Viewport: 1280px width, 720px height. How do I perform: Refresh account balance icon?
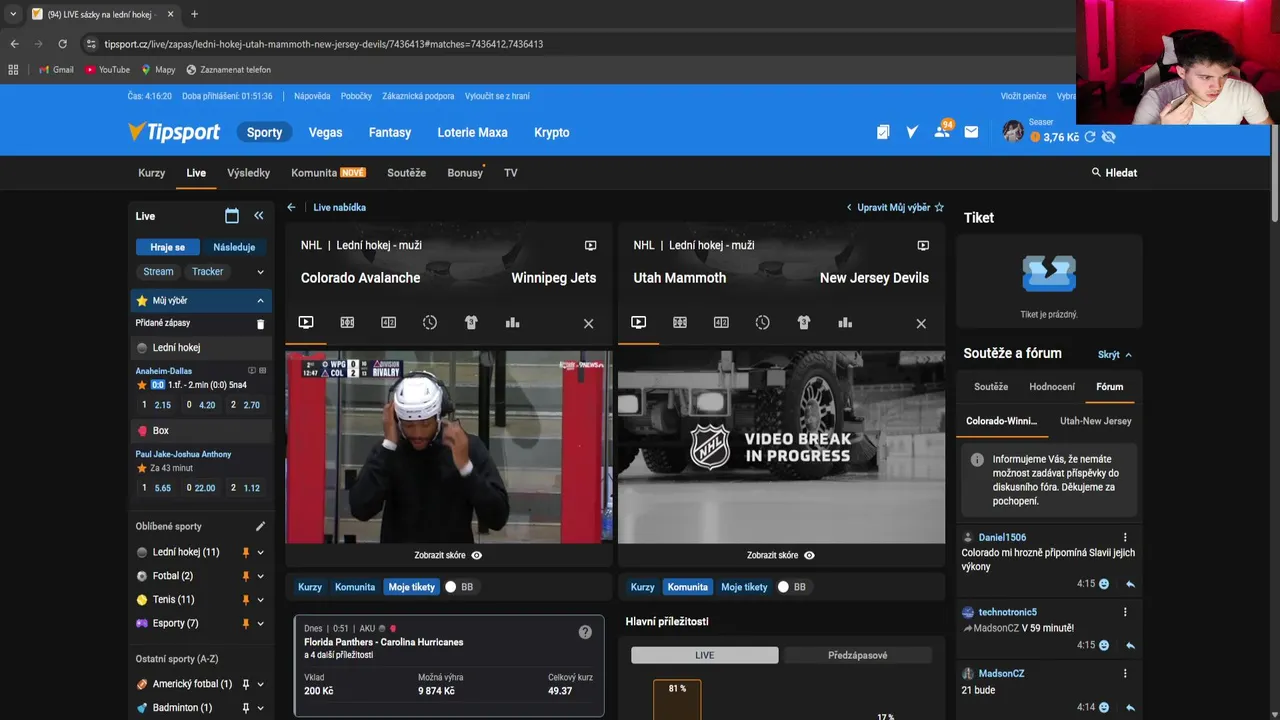point(1090,137)
